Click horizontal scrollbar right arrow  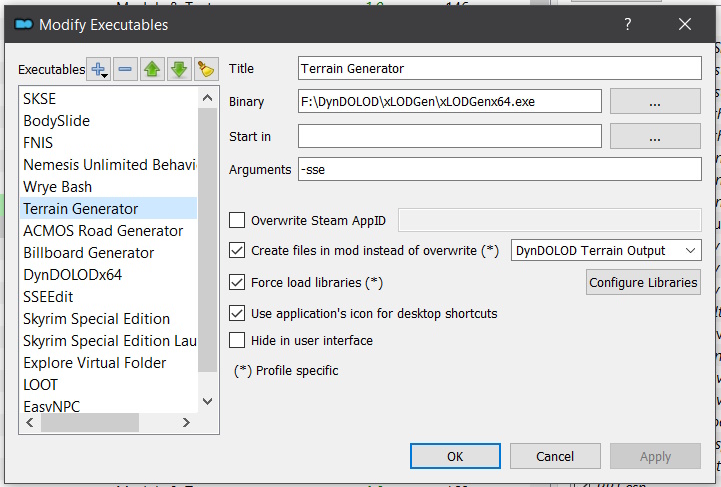186,422
